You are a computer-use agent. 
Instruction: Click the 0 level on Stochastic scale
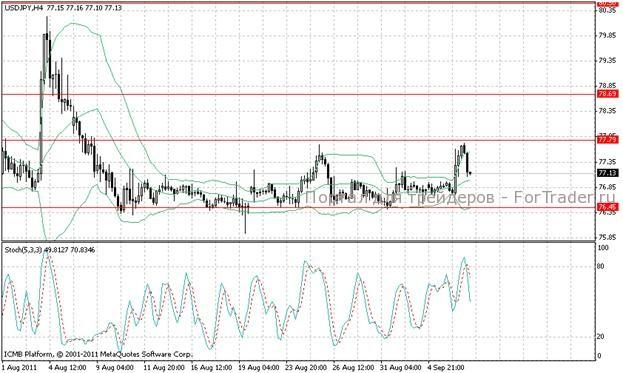click(600, 356)
